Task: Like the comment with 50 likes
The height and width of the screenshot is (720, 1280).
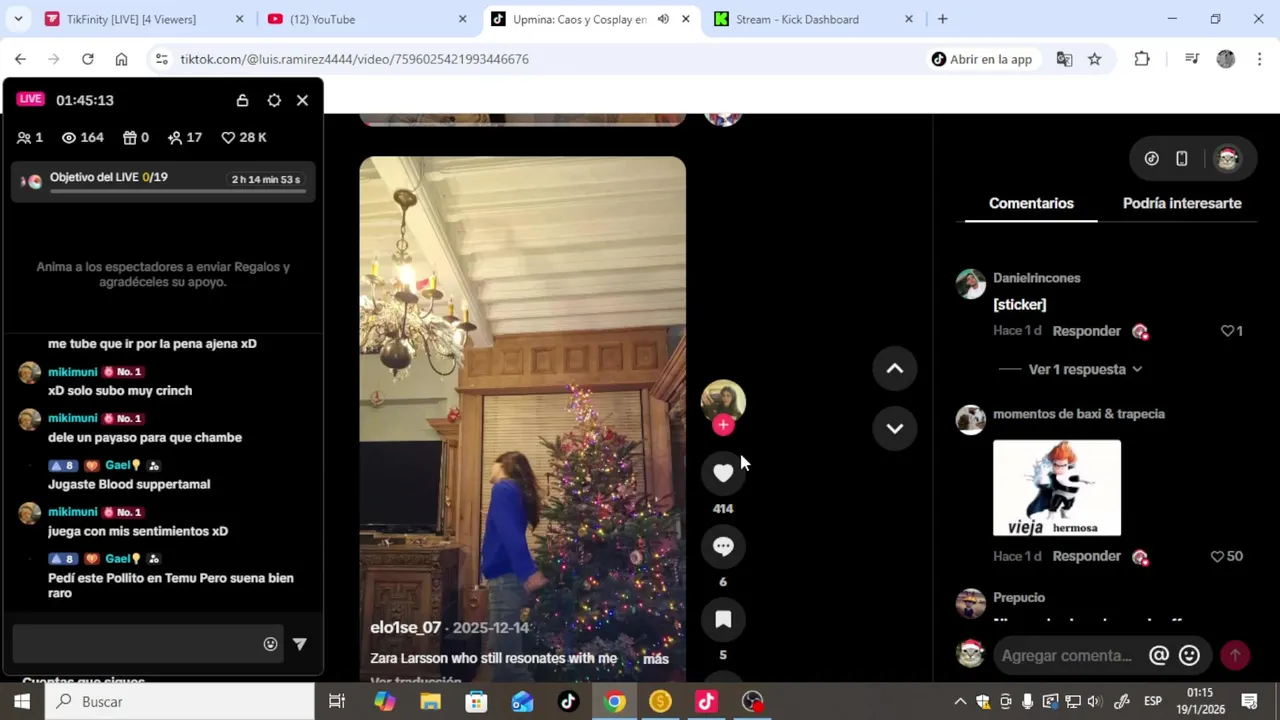Action: click(1217, 556)
